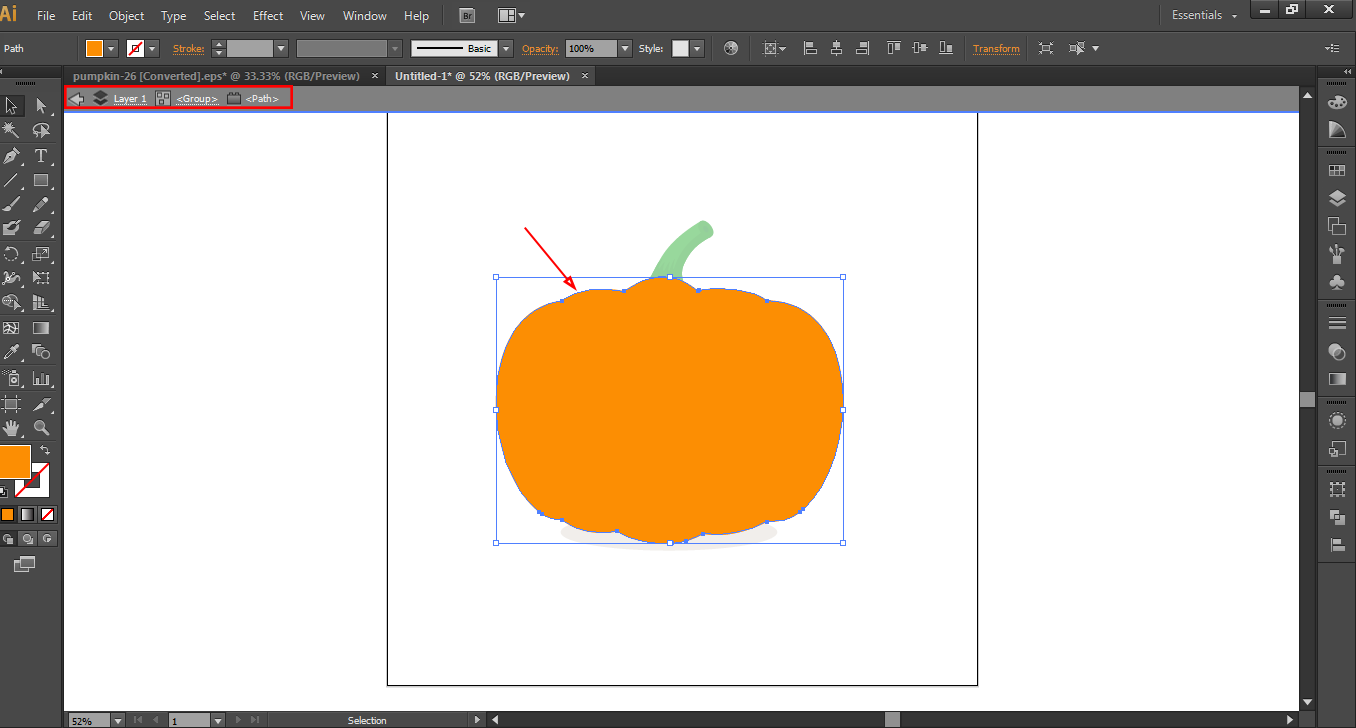Toggle the Change Screen Mode button
Image resolution: width=1356 pixels, height=728 pixels.
(24, 565)
